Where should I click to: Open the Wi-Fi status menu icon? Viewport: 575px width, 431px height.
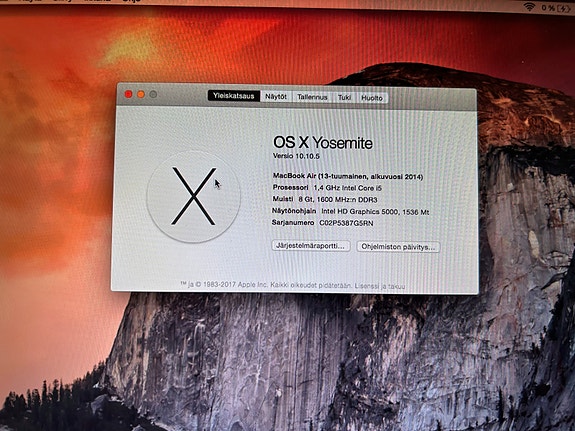(x=529, y=6)
